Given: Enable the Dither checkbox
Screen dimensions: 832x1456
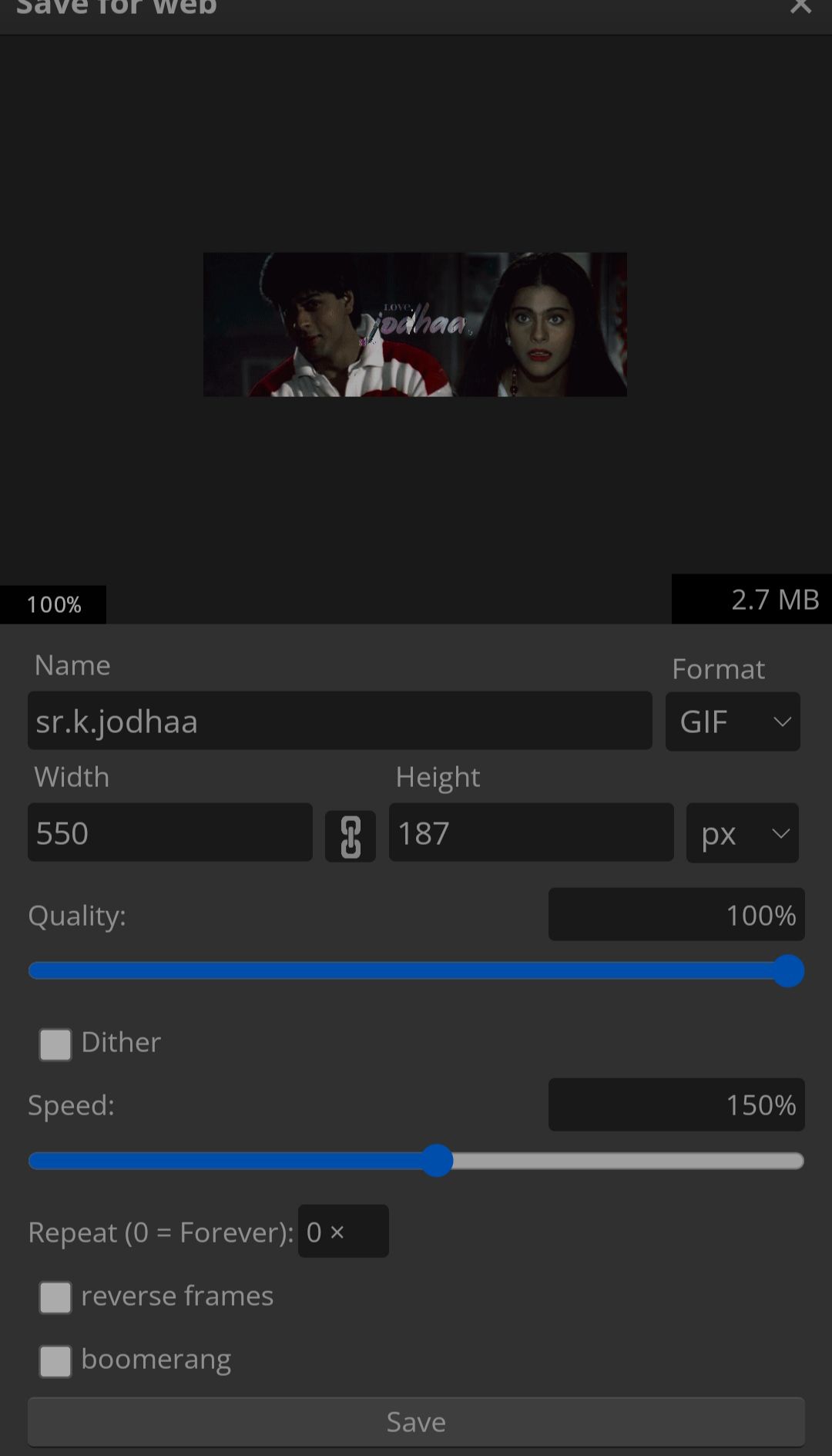Looking at the screenshot, I should tap(55, 1044).
